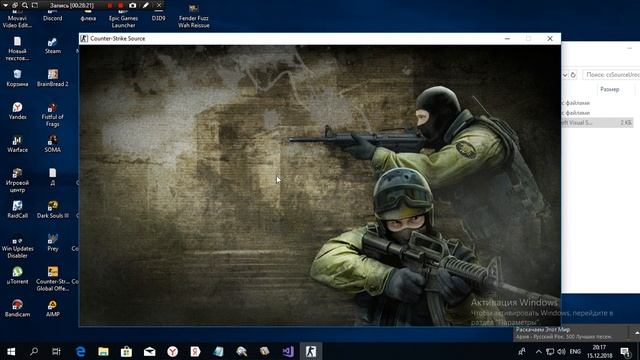This screenshot has height=360, width=640.
Task: Click the first red pause button on recorder
Action: click(x=110, y=5)
